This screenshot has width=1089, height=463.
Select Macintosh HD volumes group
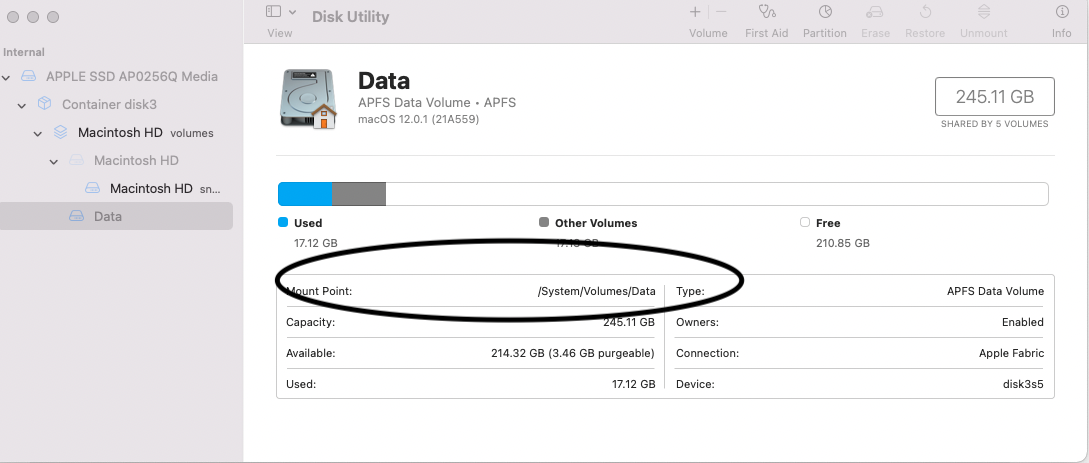[145, 133]
